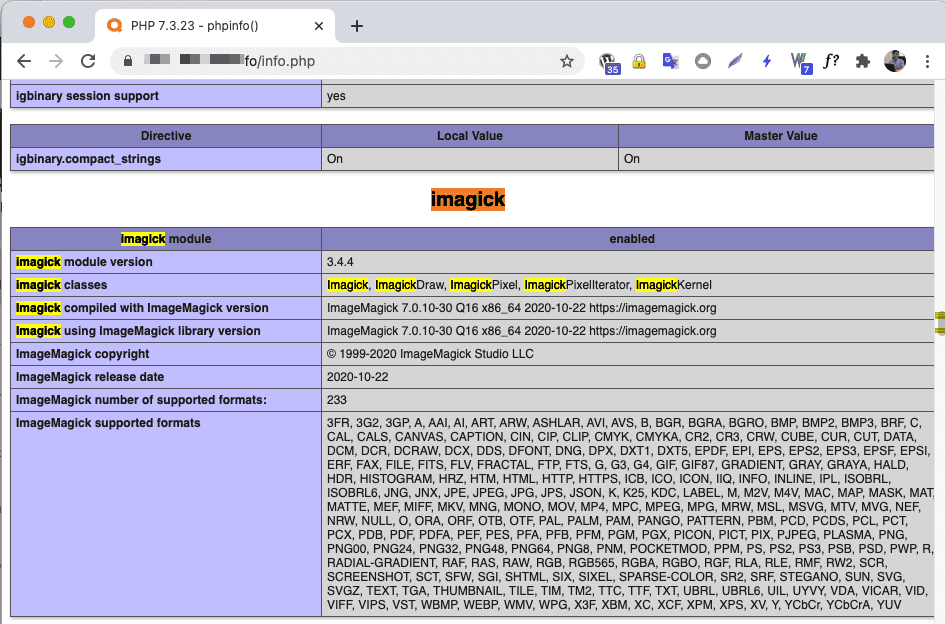Click the user profile avatar

tap(895, 61)
